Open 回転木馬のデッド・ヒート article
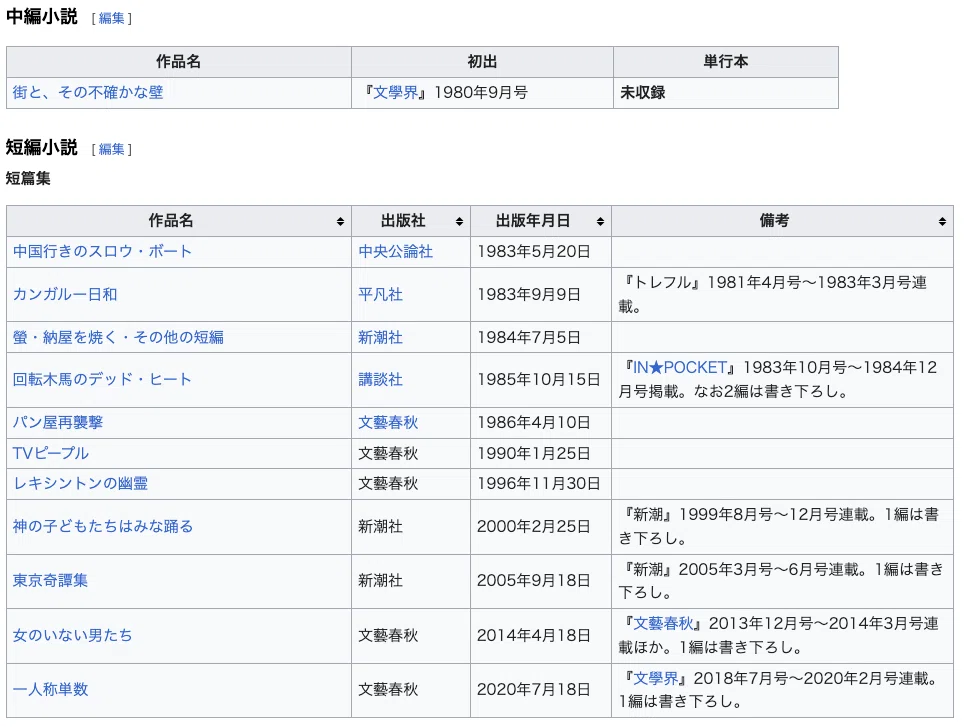The width and height of the screenshot is (964, 727). pos(103,380)
